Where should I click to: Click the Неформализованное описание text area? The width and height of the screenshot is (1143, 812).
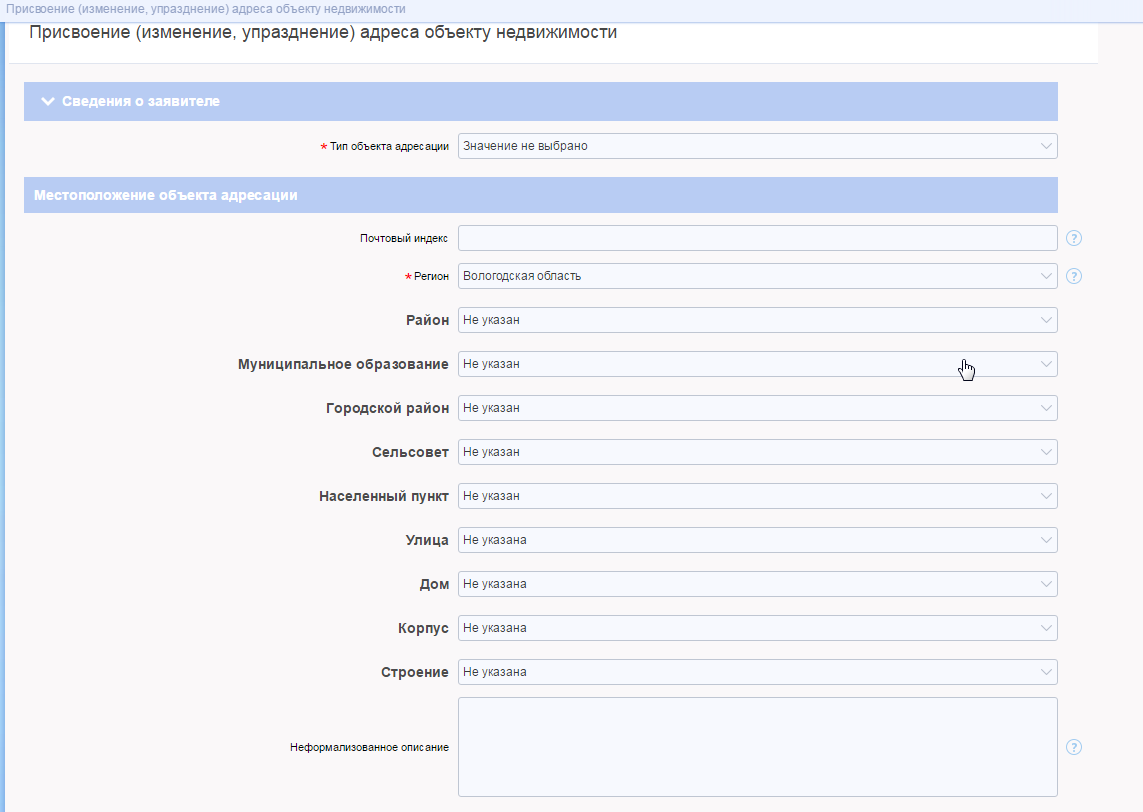(x=757, y=747)
